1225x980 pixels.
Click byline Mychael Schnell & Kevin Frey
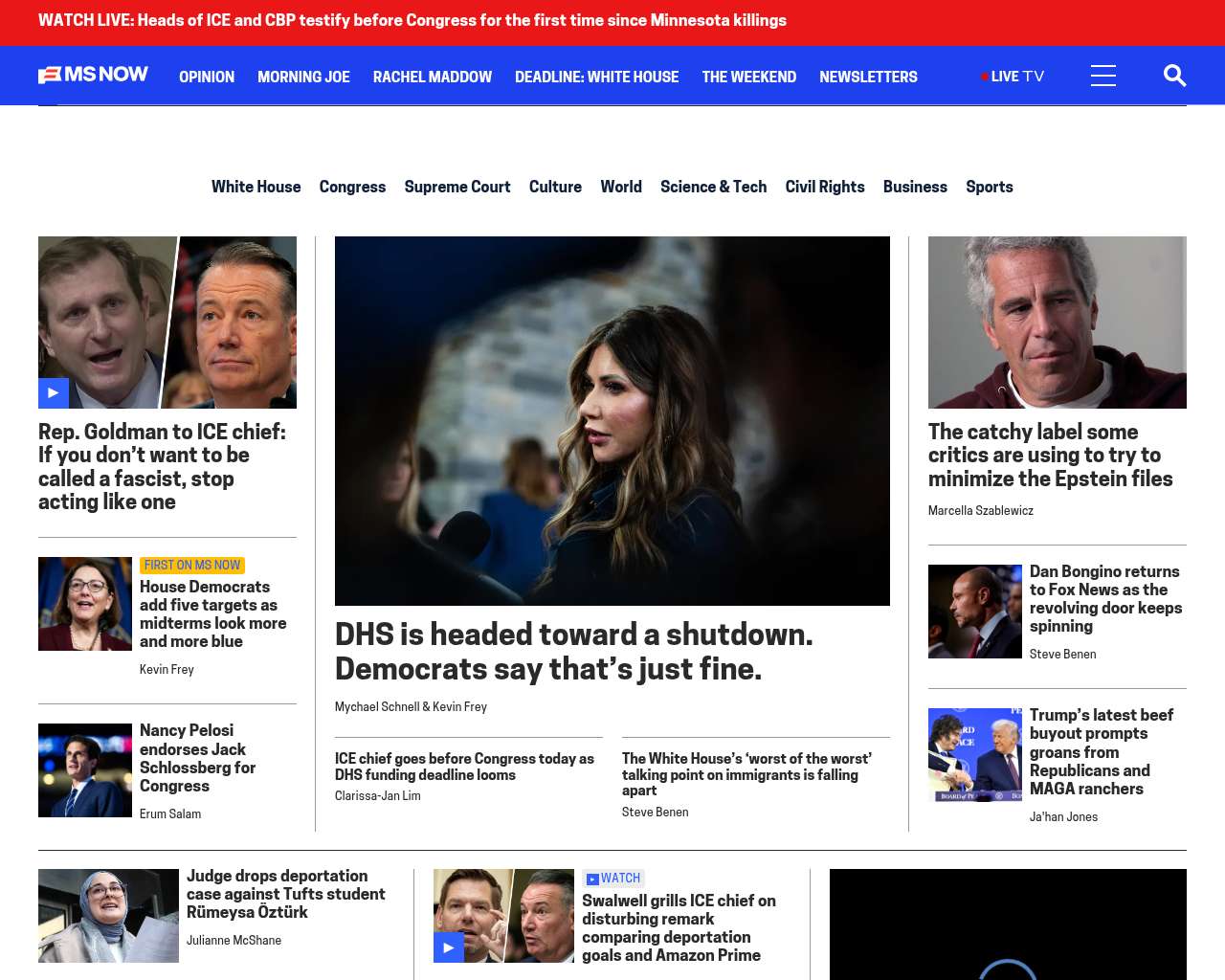pyautogui.click(x=411, y=707)
